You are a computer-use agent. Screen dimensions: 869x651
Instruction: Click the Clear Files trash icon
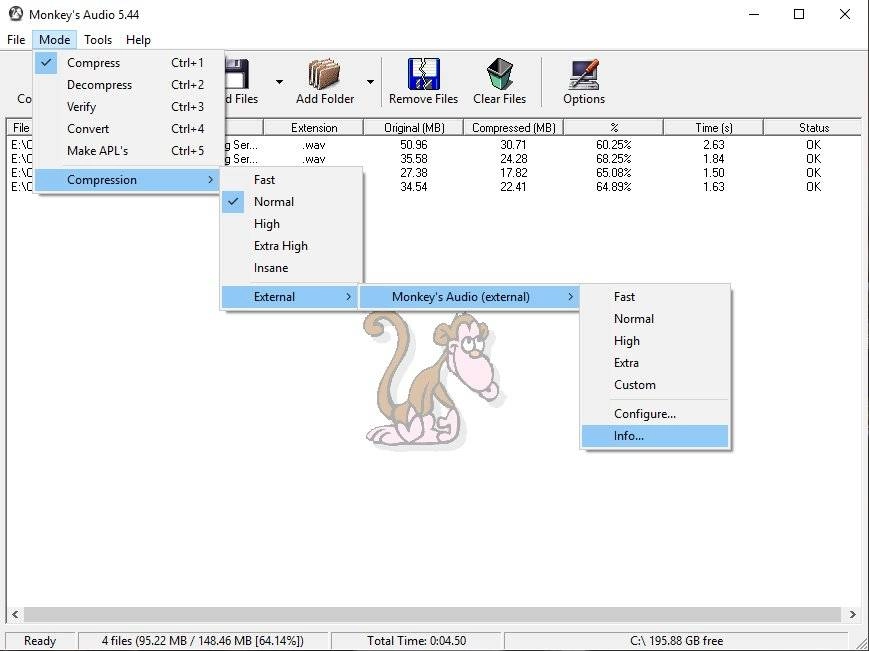[500, 74]
